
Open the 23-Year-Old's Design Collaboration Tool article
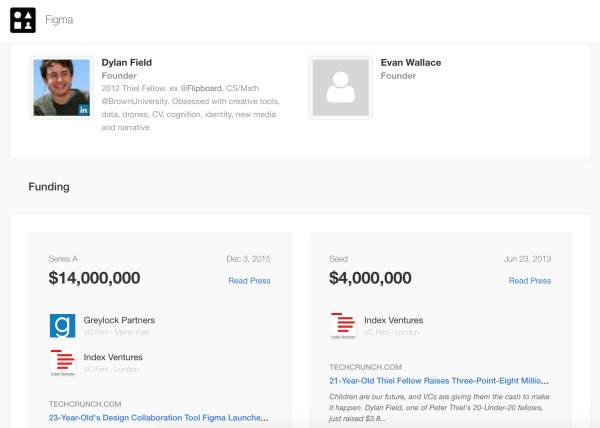pyautogui.click(x=158, y=418)
